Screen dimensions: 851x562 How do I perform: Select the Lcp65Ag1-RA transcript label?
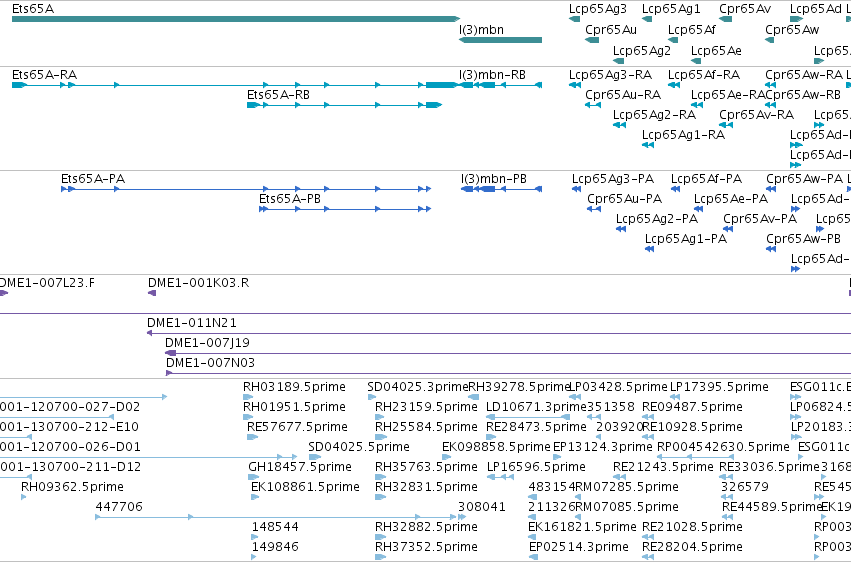(683, 135)
